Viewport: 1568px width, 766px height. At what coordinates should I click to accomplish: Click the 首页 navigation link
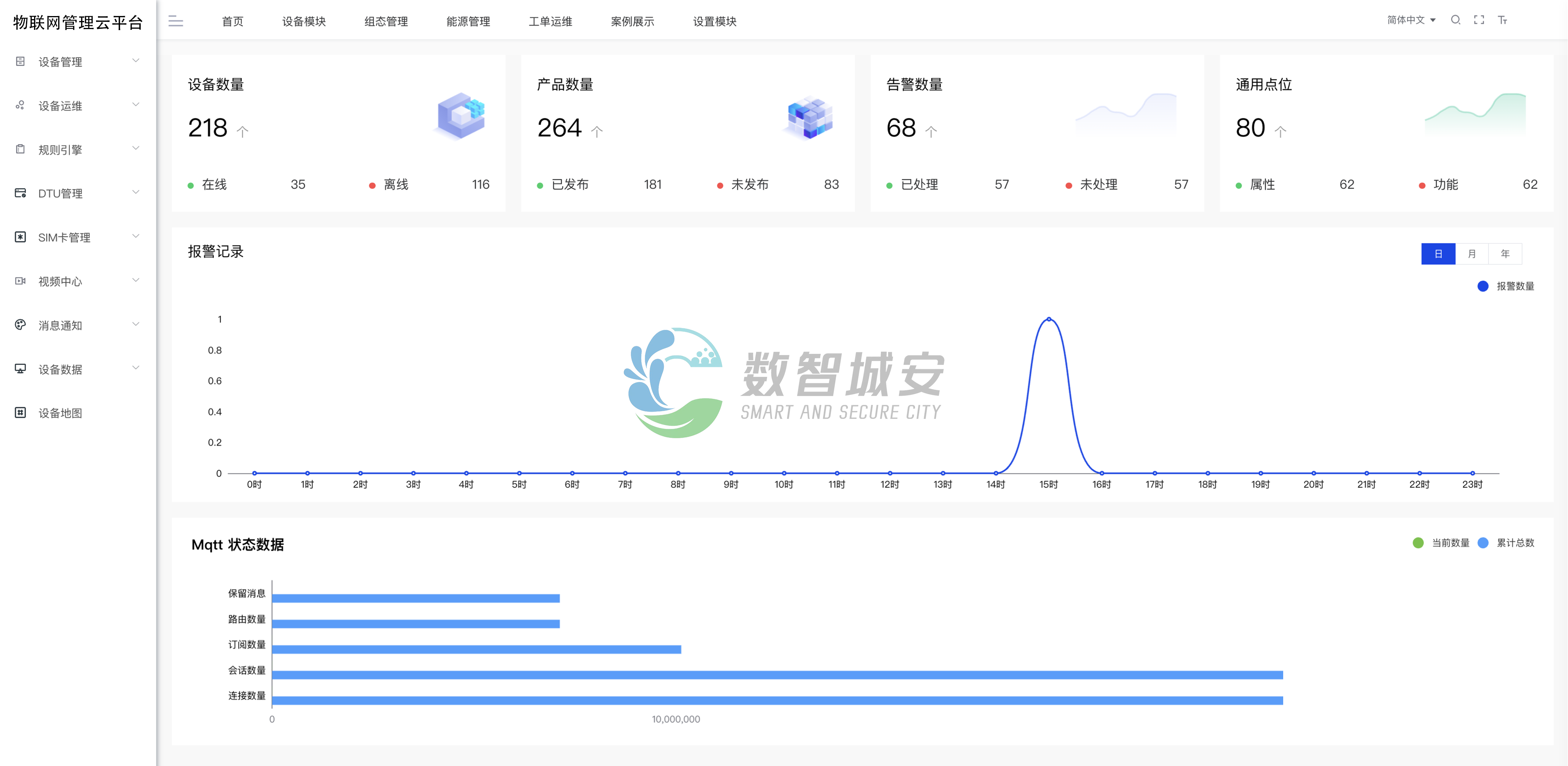coord(232,21)
